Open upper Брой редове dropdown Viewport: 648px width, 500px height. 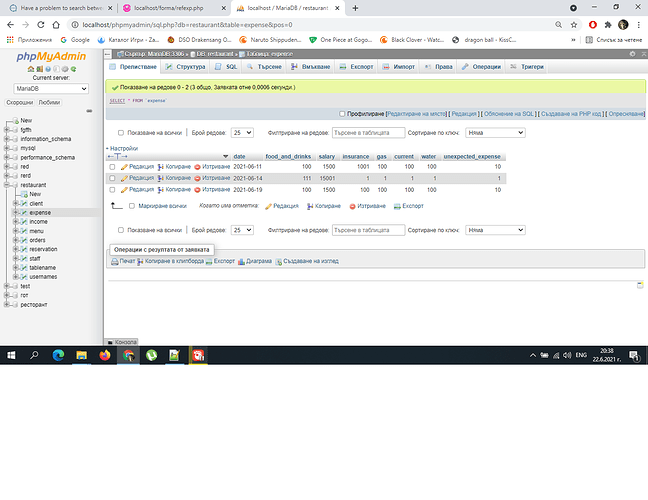[x=242, y=133]
